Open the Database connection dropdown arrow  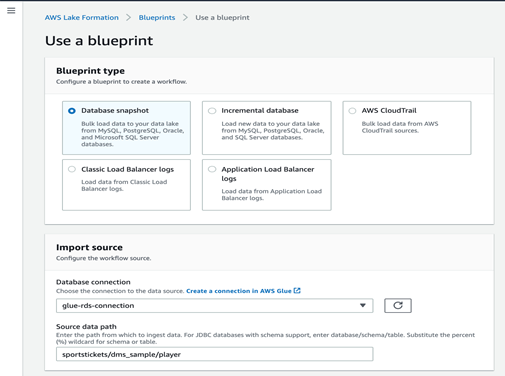coord(363,305)
